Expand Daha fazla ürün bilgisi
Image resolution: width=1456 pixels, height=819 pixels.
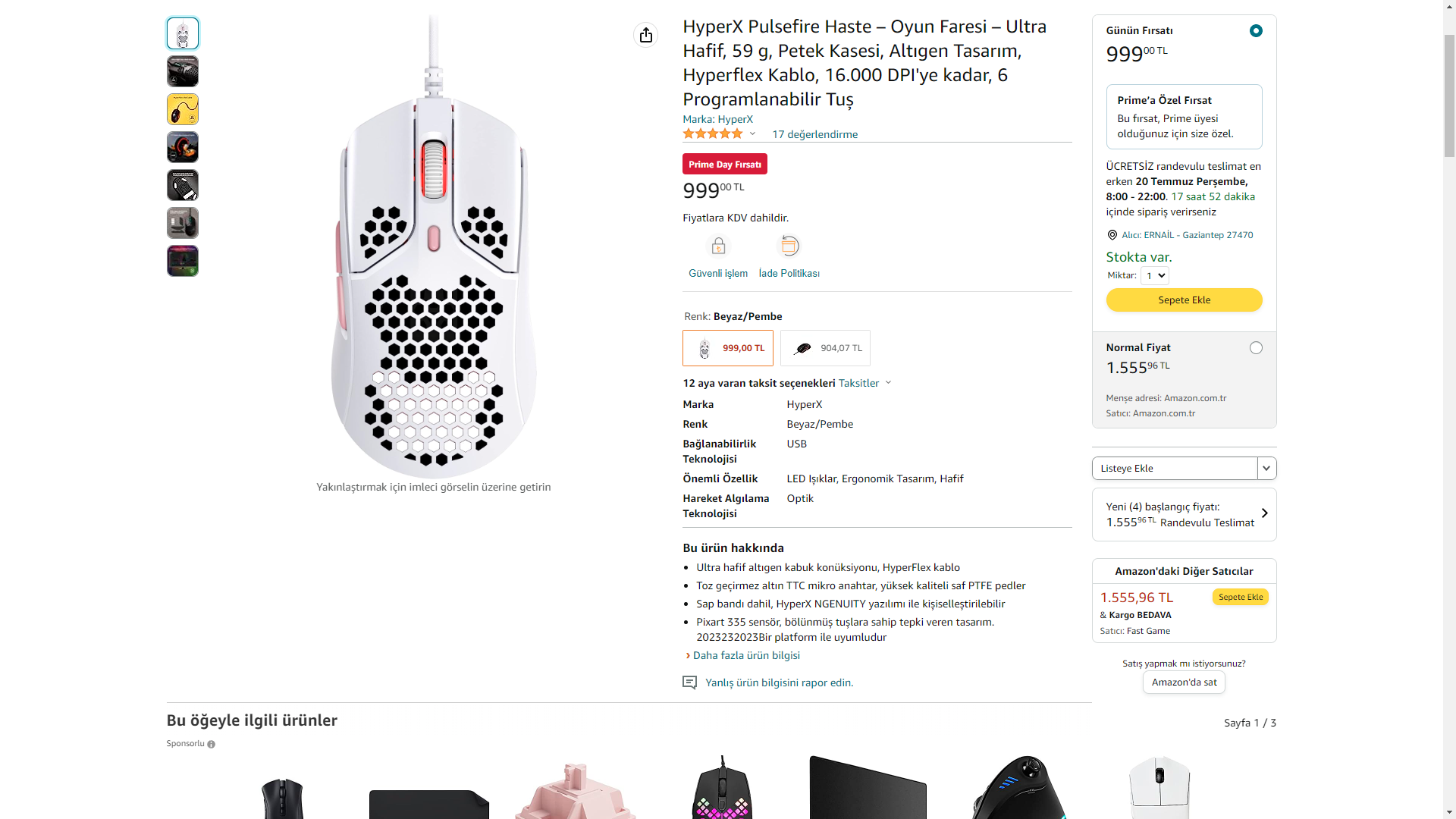click(x=746, y=655)
